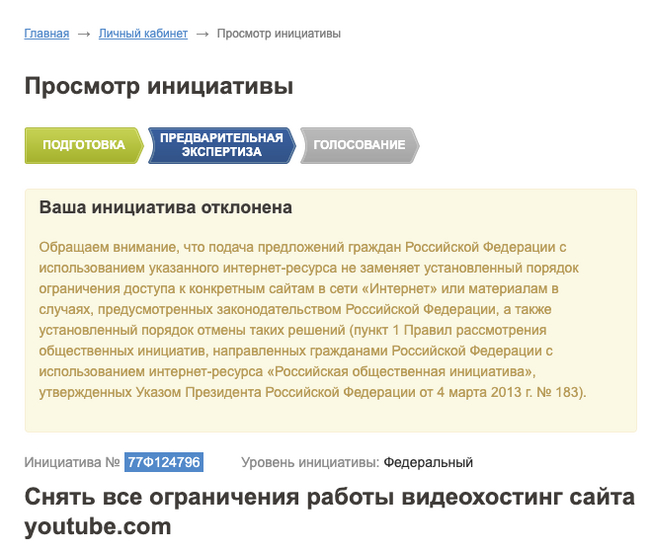Click the Инициатива № label
Viewport: 650px width, 552px height.
72,462
